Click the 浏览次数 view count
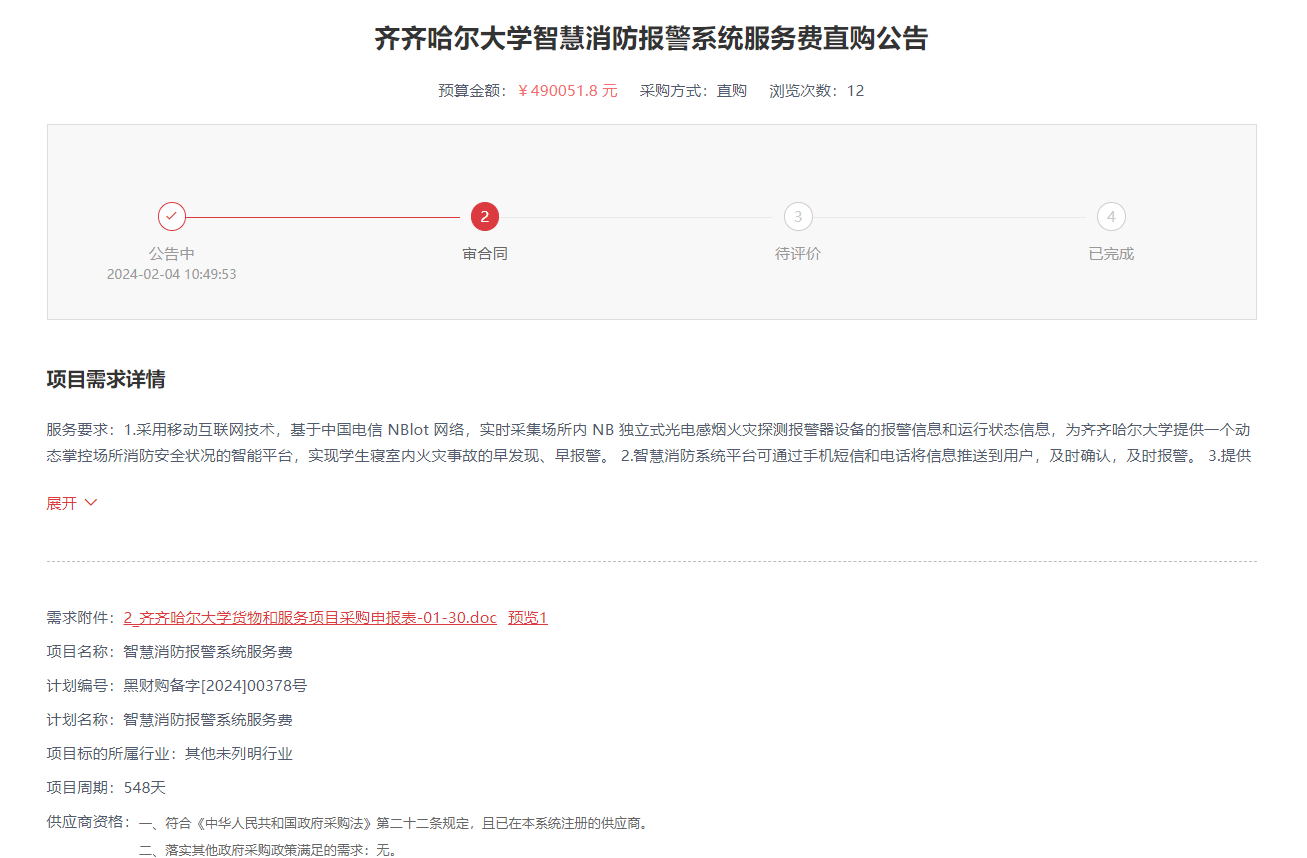 coord(816,91)
